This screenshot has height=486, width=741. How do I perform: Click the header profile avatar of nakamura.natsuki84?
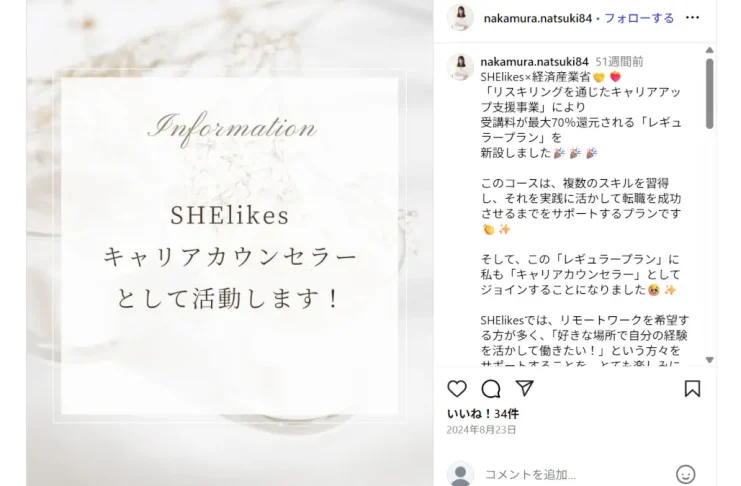tap(460, 17)
